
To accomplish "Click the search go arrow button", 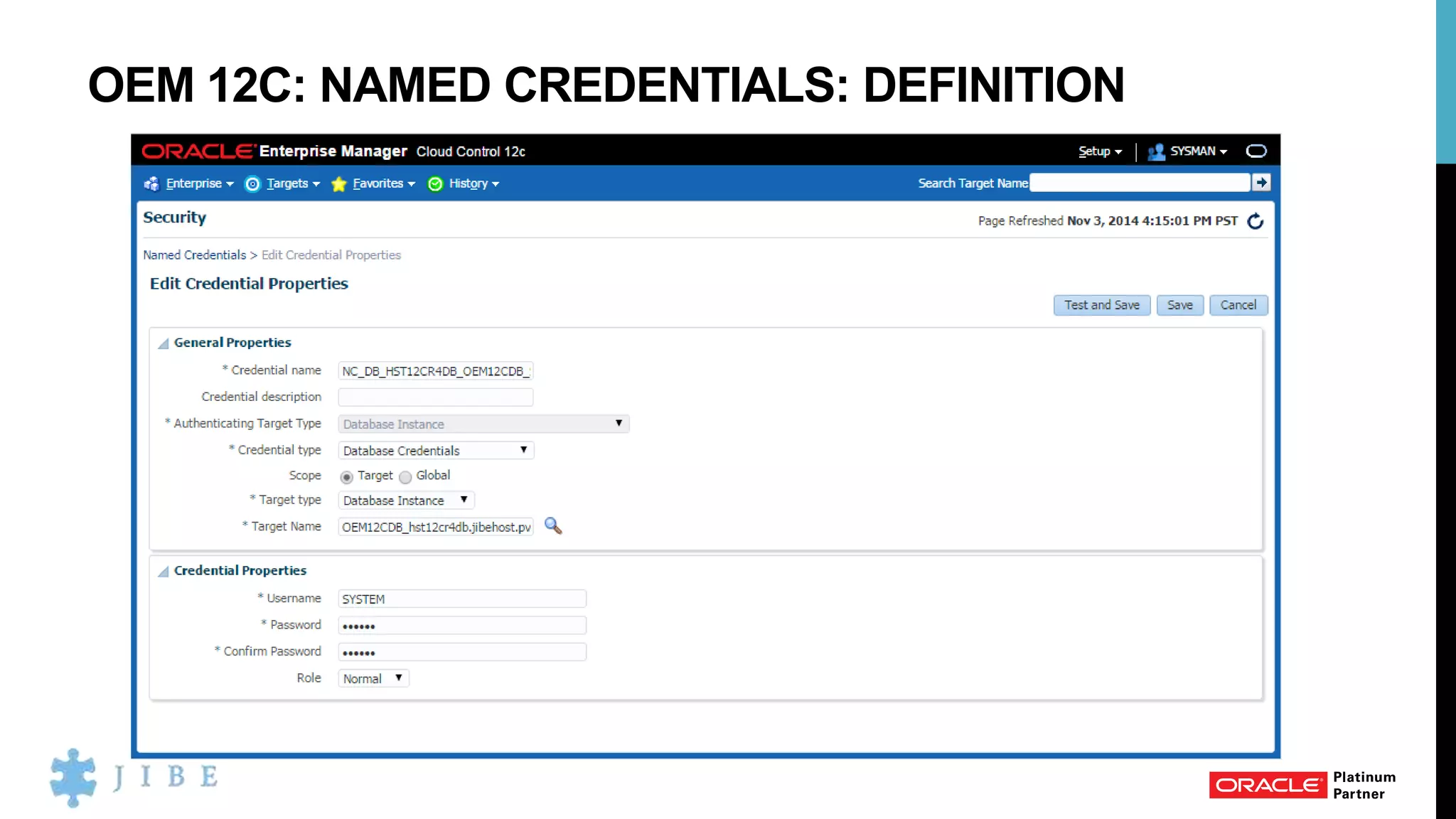I will pos(1261,183).
